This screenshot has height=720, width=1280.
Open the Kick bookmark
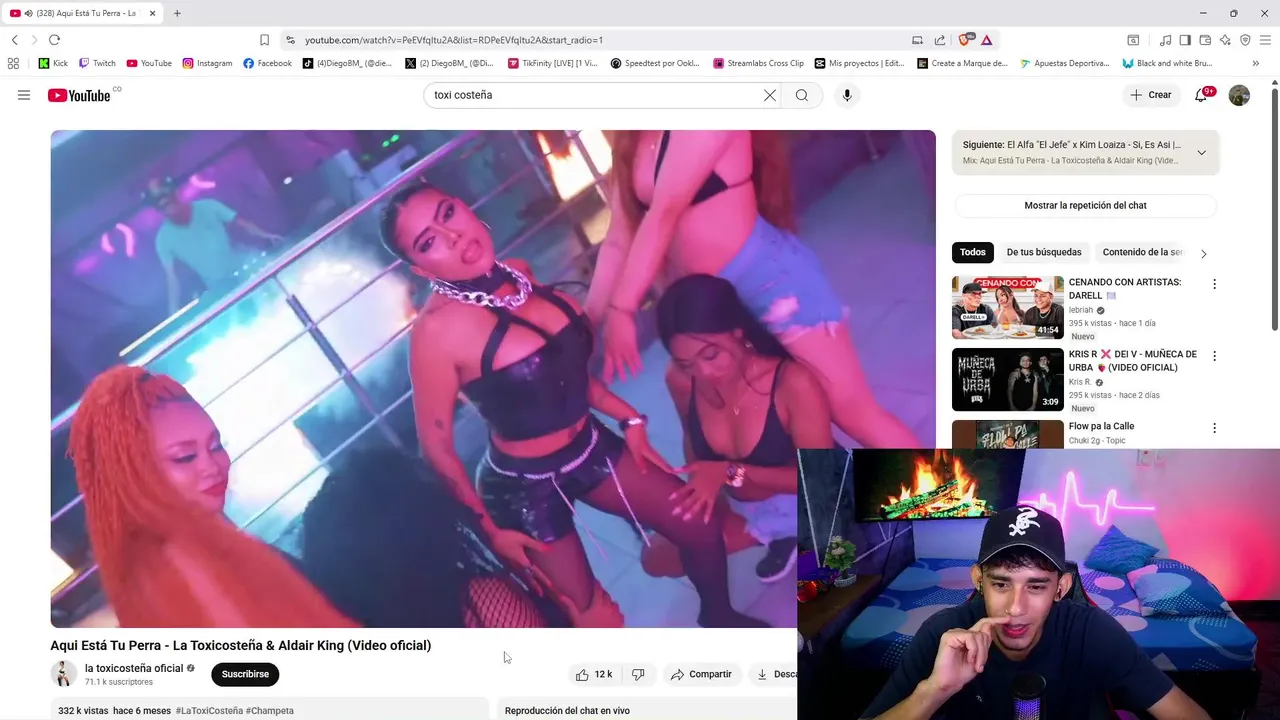53,63
